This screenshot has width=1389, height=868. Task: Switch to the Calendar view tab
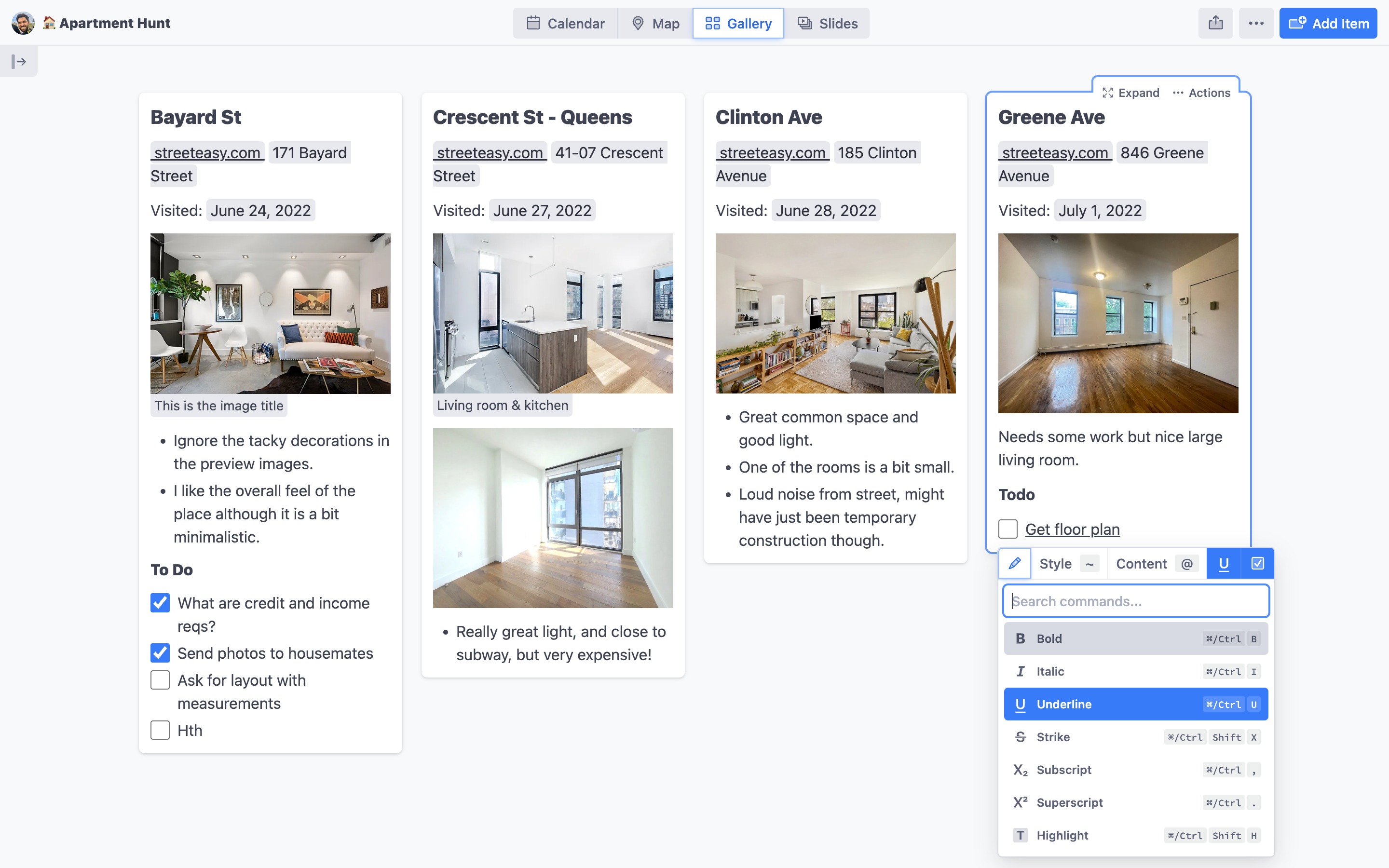[565, 23]
